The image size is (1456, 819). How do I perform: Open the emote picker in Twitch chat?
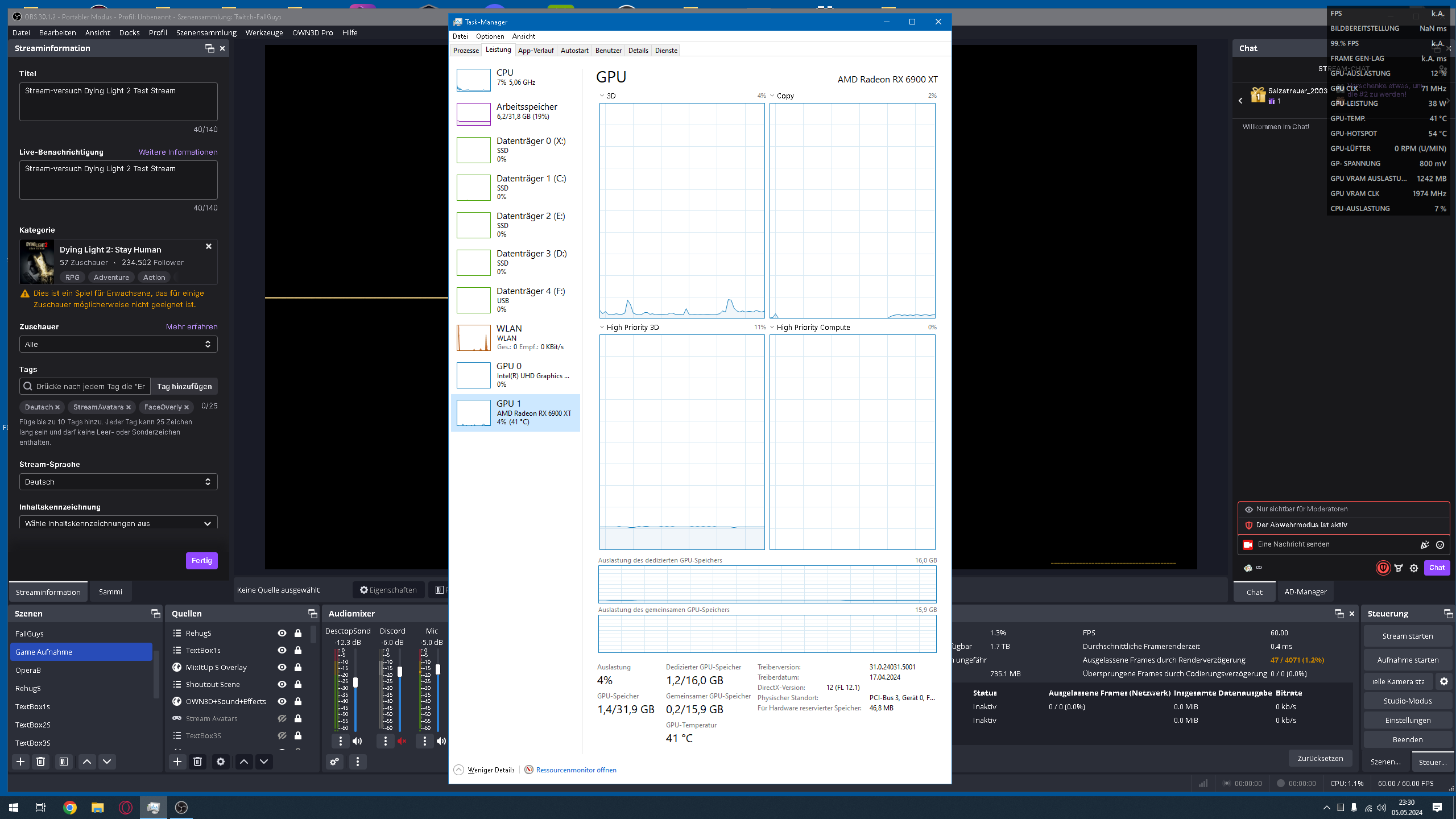point(1439,544)
